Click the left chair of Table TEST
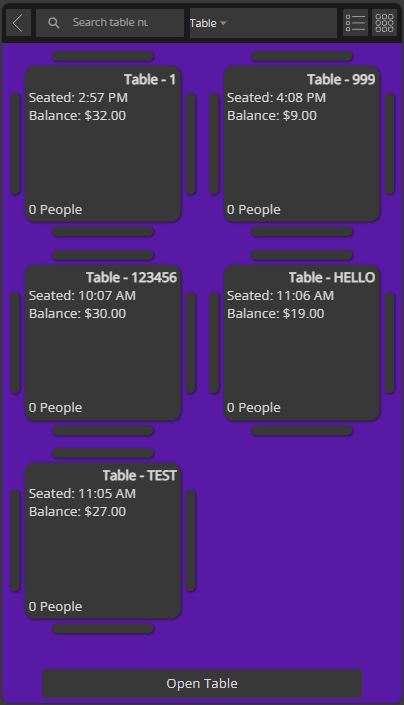The height and width of the screenshot is (705, 404). 15,541
